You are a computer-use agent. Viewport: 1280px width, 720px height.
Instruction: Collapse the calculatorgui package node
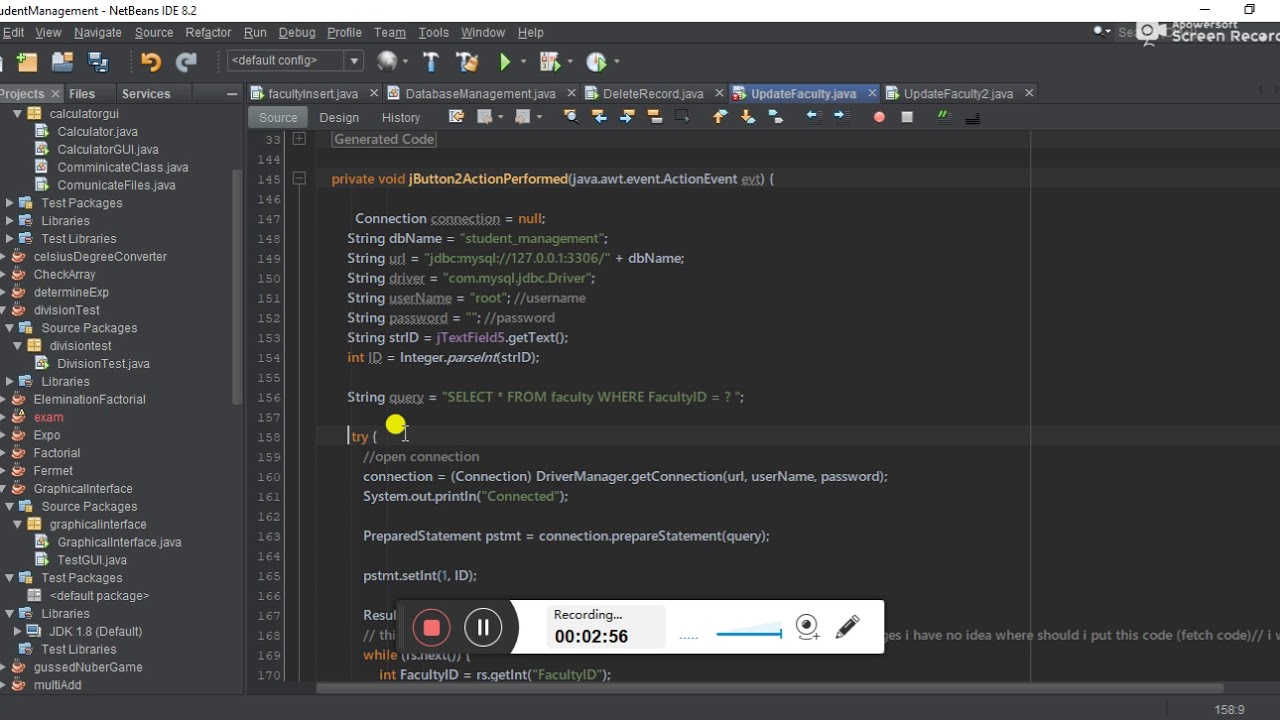click(x=17, y=113)
